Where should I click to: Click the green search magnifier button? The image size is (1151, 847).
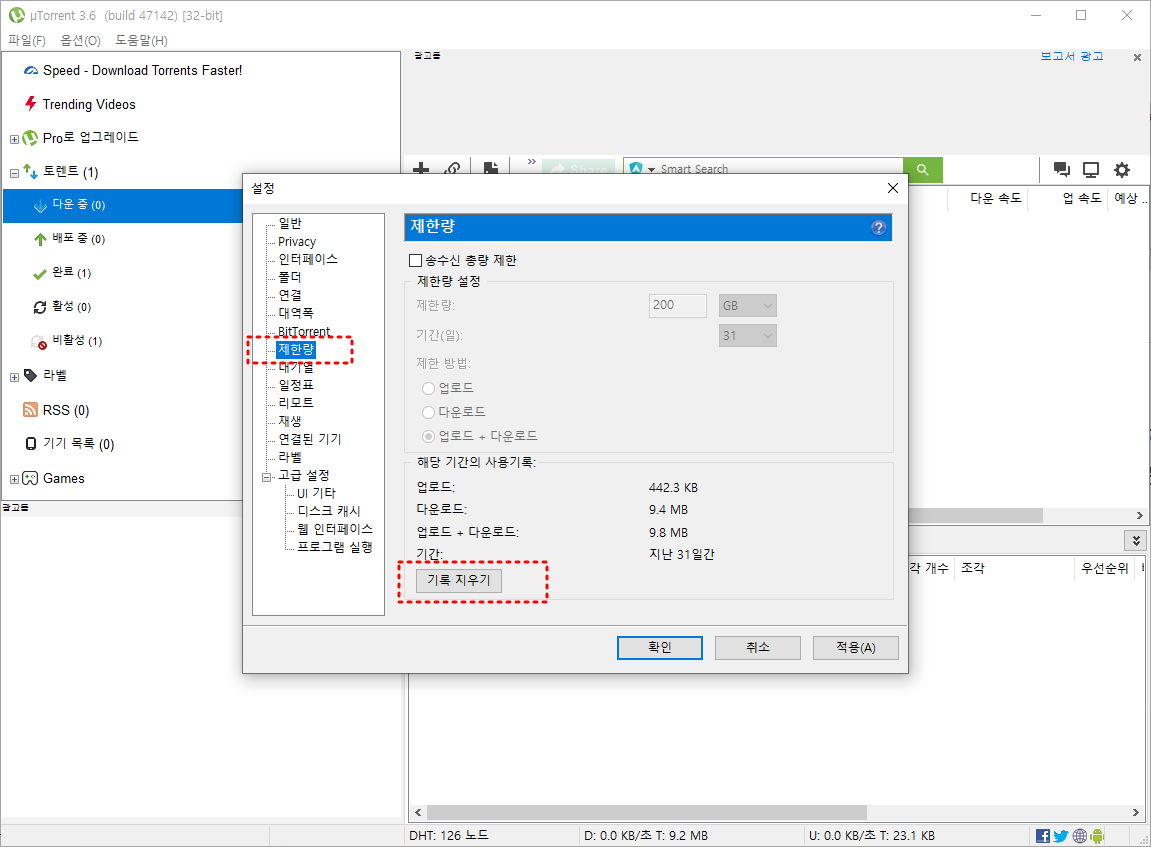[923, 170]
